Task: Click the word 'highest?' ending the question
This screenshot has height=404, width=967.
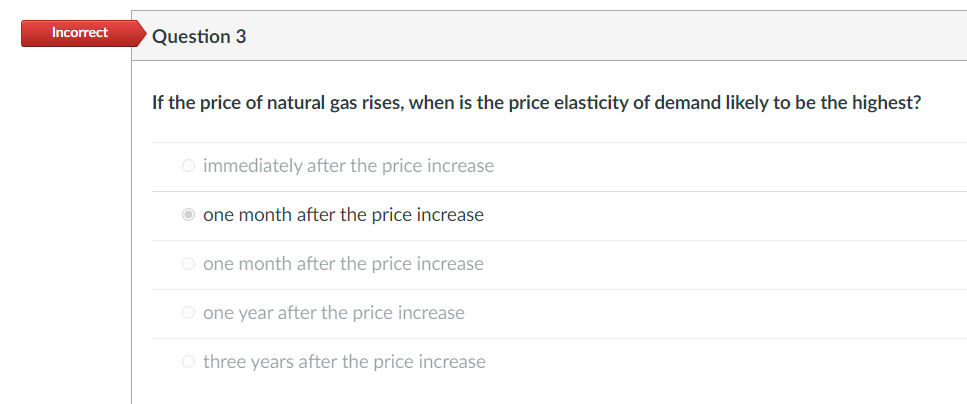Action: pyautogui.click(x=886, y=102)
